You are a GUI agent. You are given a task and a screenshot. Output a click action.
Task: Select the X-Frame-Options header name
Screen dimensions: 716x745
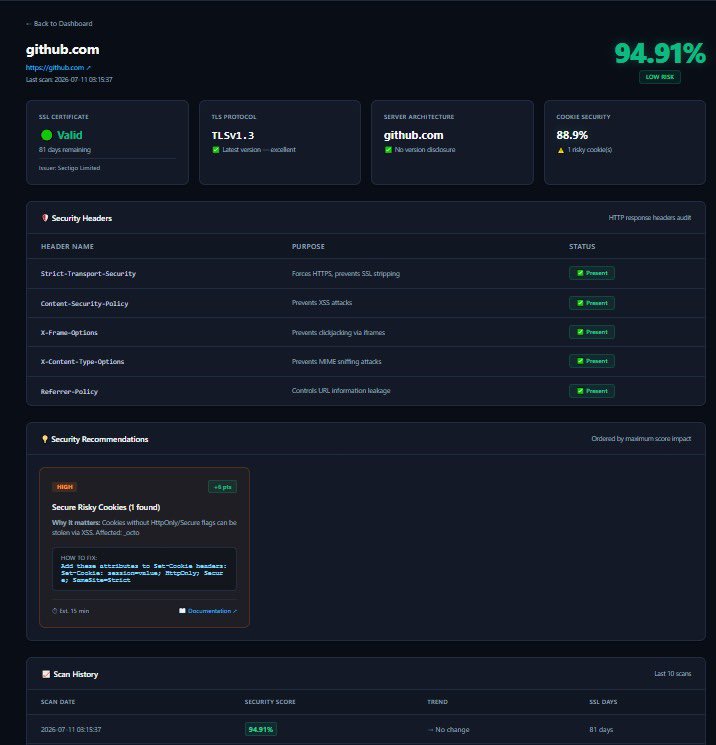pos(69,333)
